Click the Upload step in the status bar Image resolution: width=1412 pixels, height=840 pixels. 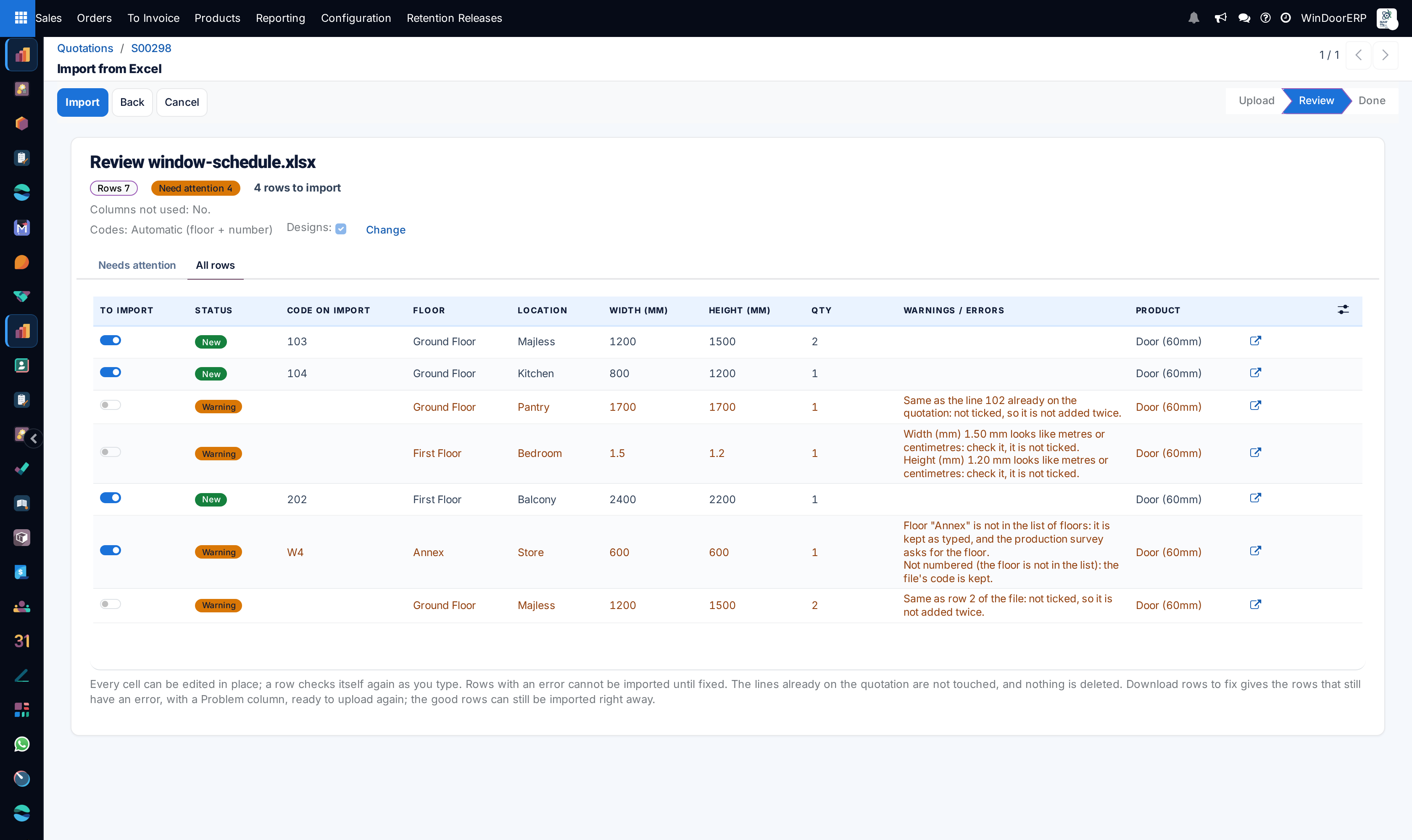pyautogui.click(x=1256, y=101)
